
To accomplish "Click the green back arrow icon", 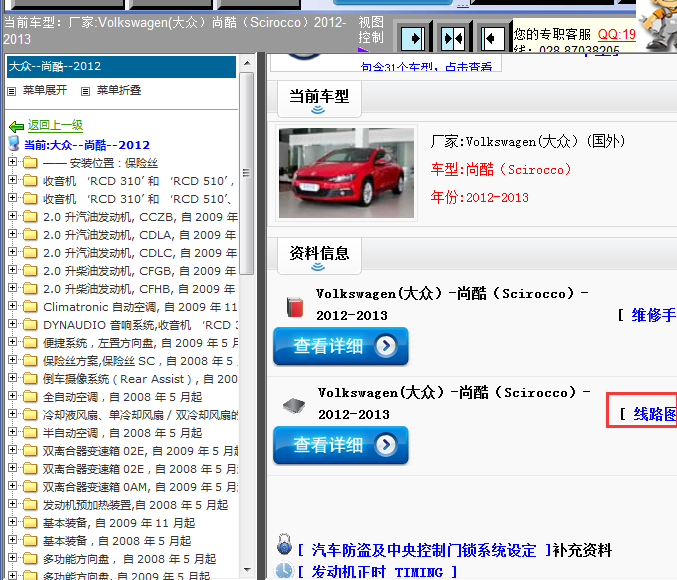I will coord(16,127).
